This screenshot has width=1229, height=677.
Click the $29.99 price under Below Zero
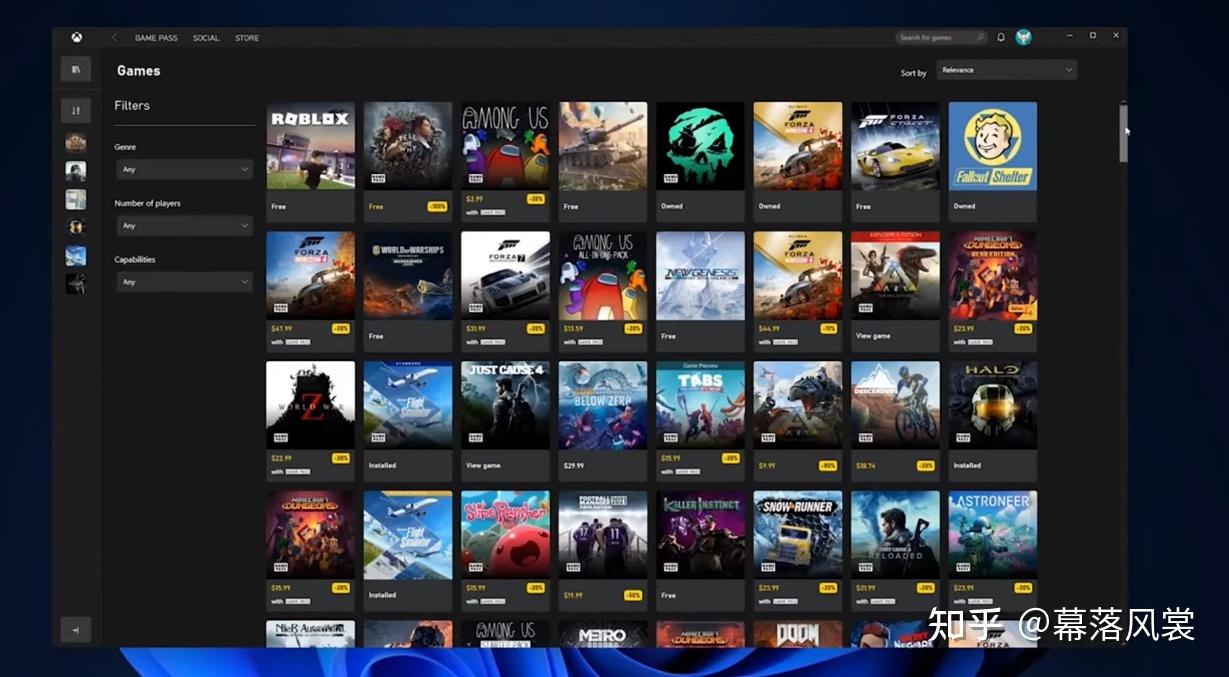574,465
